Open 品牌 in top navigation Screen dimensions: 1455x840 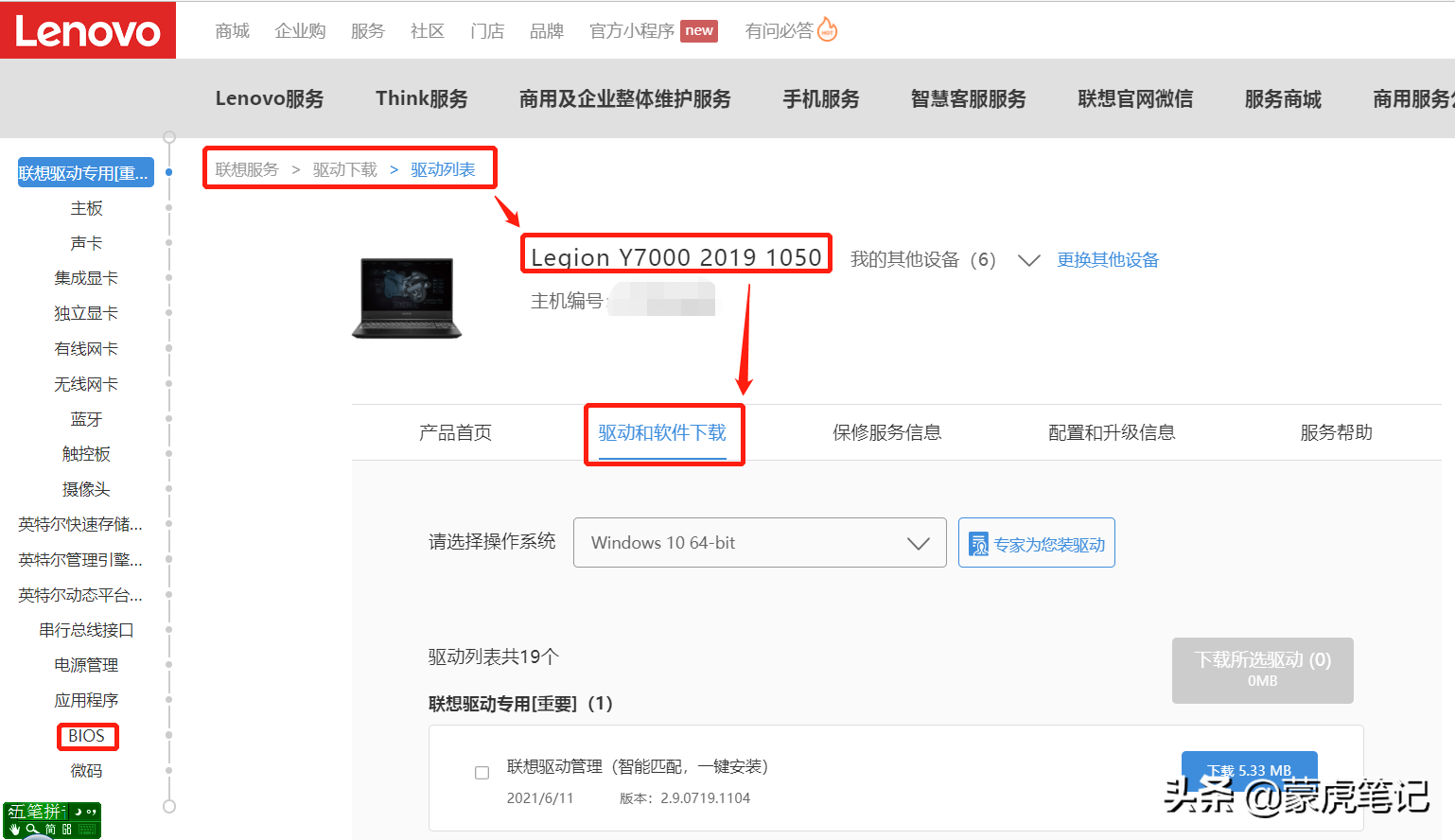(x=547, y=31)
